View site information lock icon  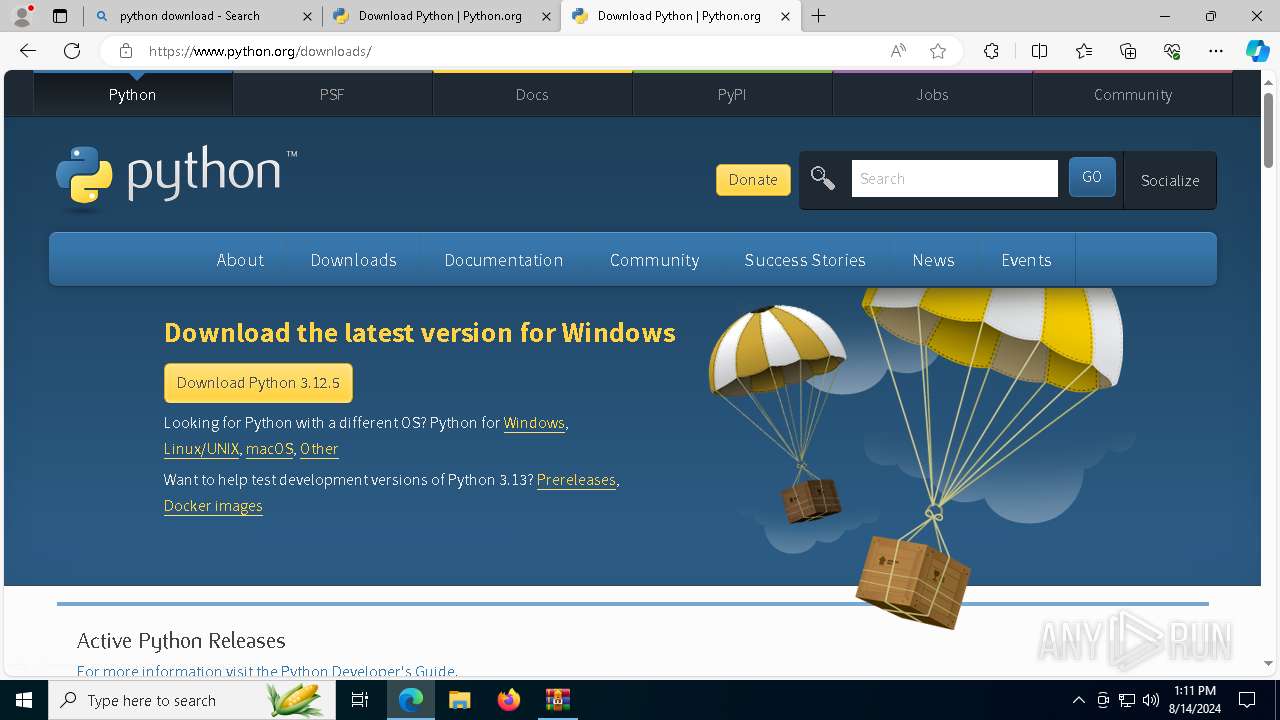point(125,51)
